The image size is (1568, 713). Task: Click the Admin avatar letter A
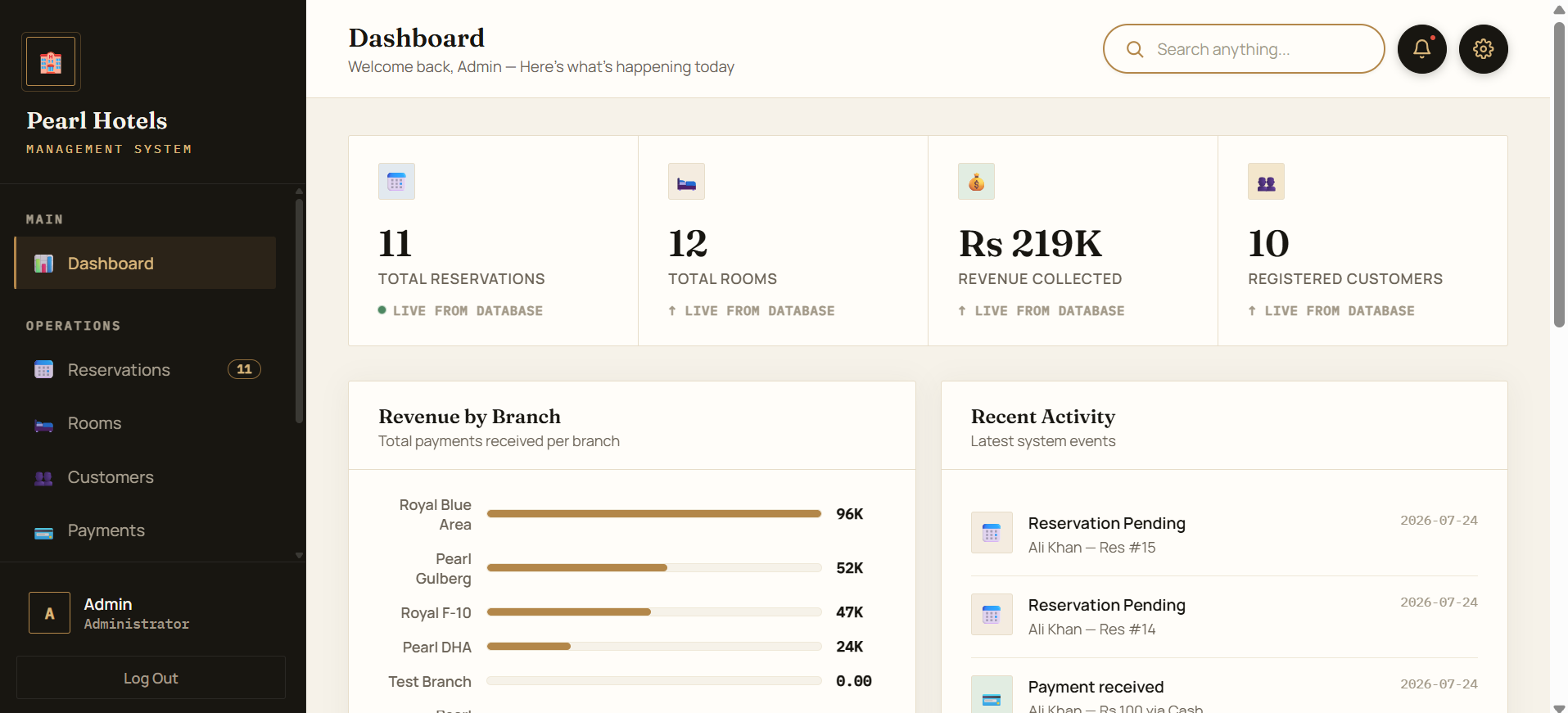click(x=50, y=613)
